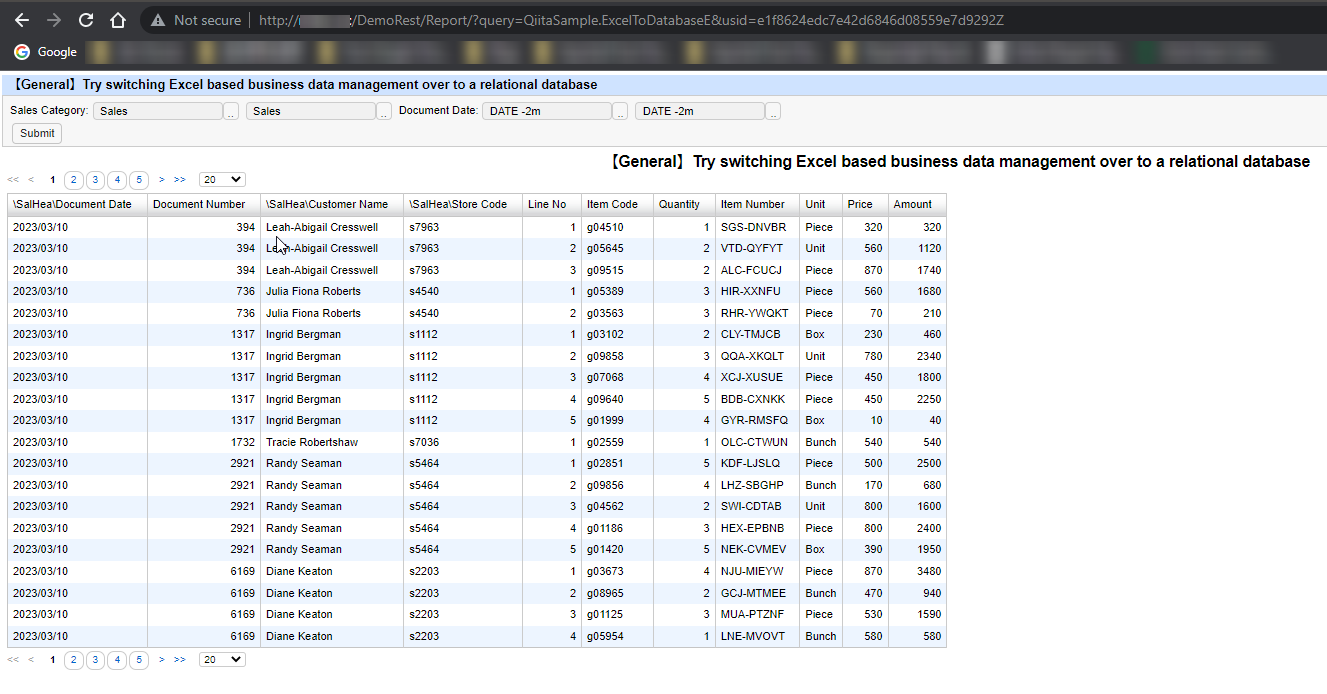Viewport: 1327px width, 694px height.
Task: Go to page 2 in top pager
Action: [x=73, y=180]
